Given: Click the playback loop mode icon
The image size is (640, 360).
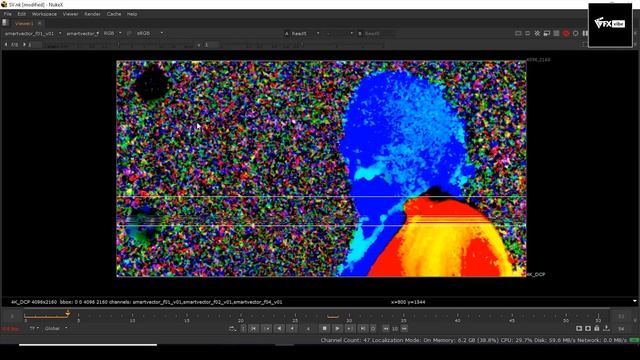Looking at the screenshot, I should 233,329.
